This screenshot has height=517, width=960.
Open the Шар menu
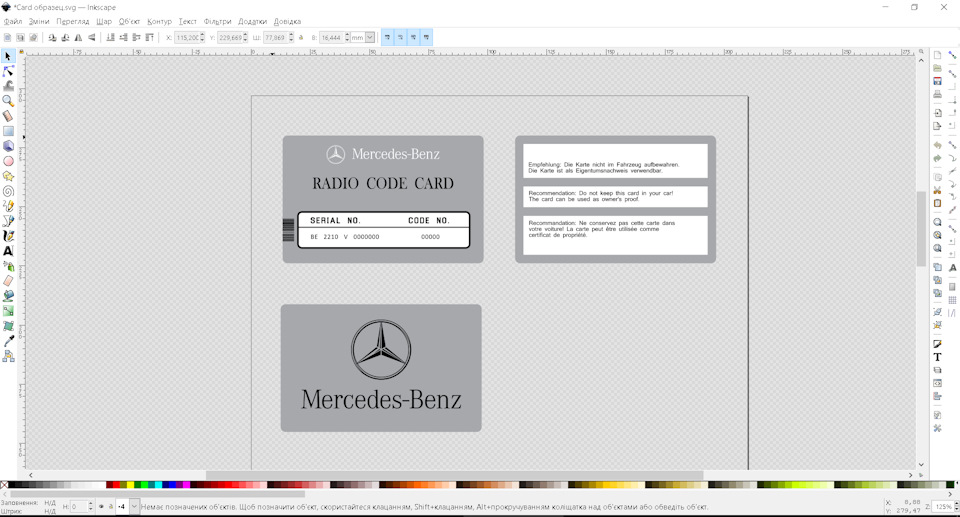point(104,21)
